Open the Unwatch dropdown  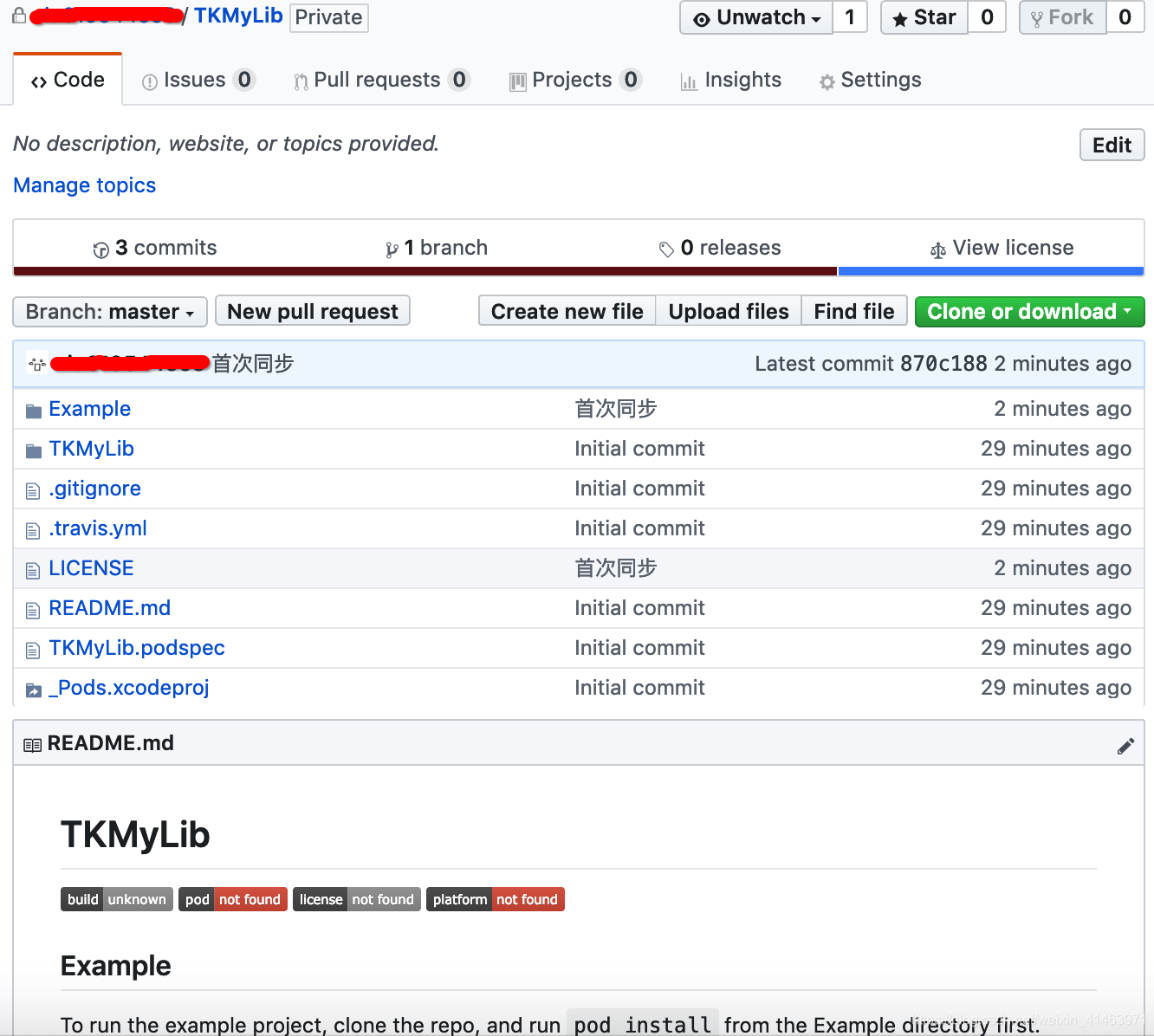coord(756,17)
